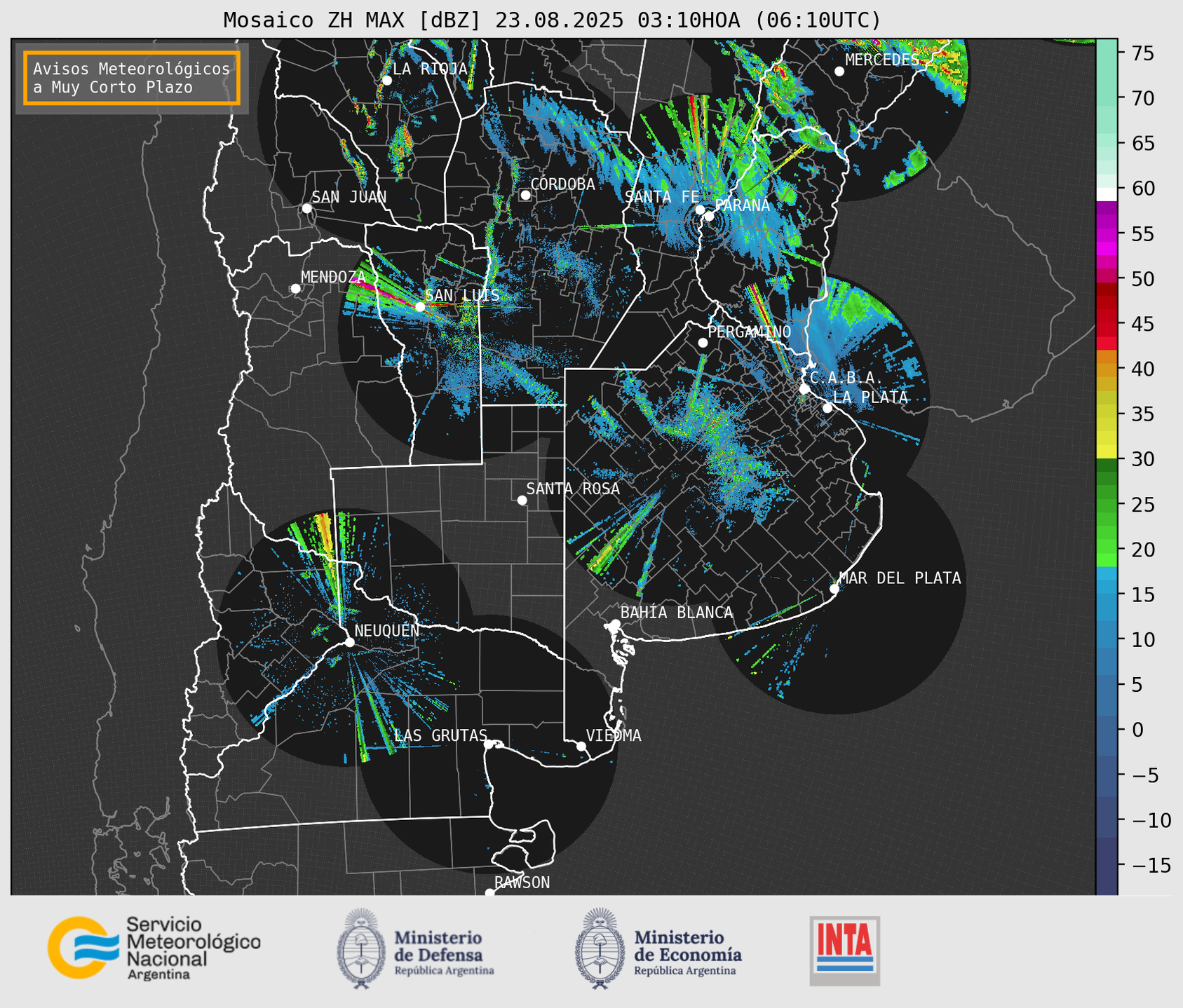The width and height of the screenshot is (1183, 1008).
Task: Click the LA RIOJA city marker dot
Action: 386,81
